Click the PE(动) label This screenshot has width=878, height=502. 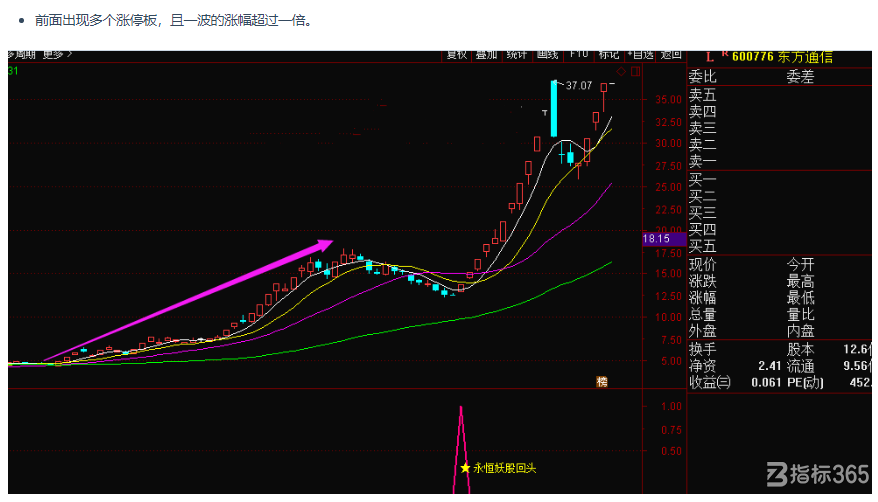[x=805, y=383]
